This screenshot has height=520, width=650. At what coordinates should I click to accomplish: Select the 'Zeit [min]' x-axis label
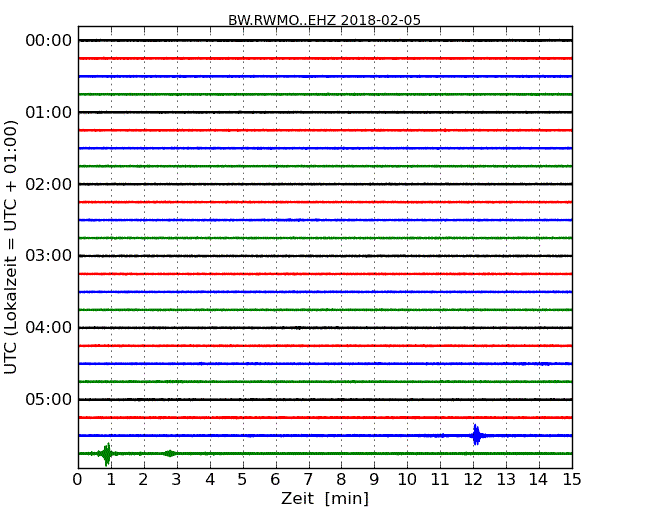coord(325,498)
